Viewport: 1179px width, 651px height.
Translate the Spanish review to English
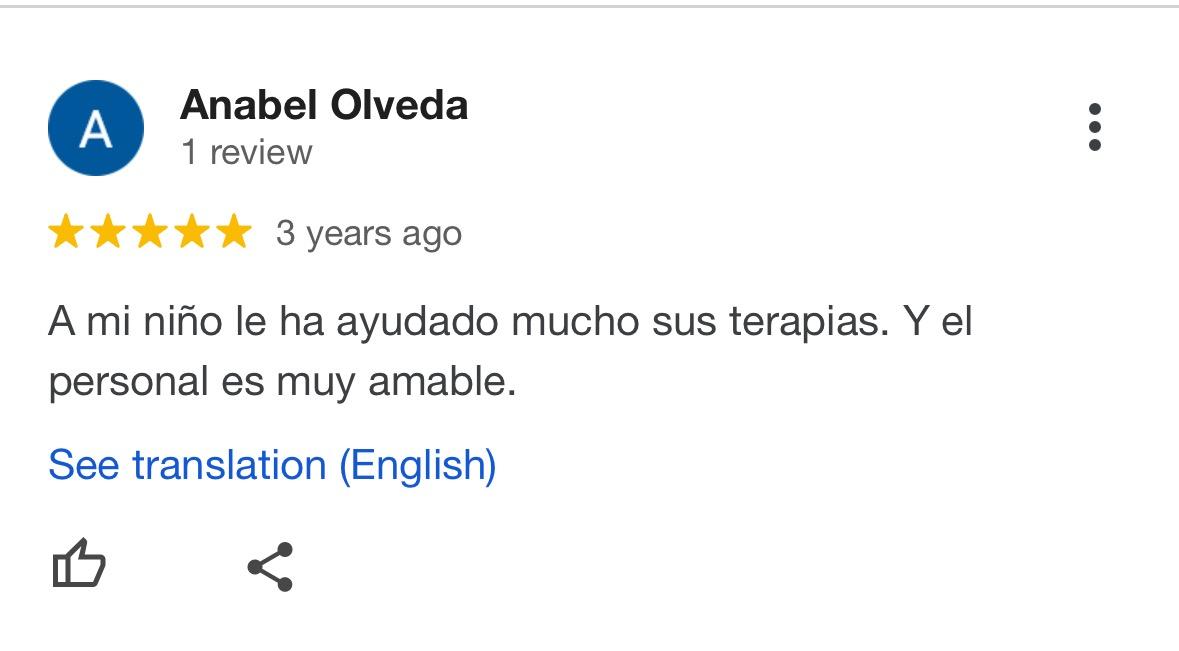(272, 465)
